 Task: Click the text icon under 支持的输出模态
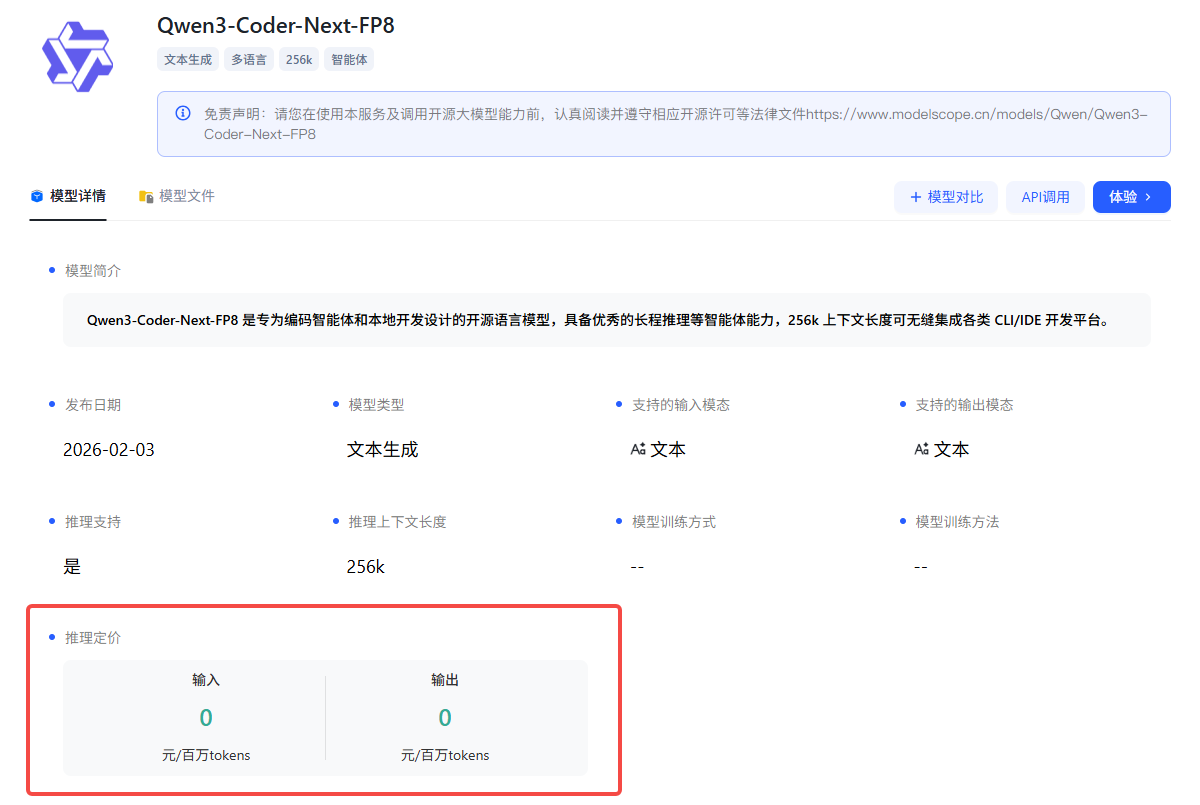[921, 450]
